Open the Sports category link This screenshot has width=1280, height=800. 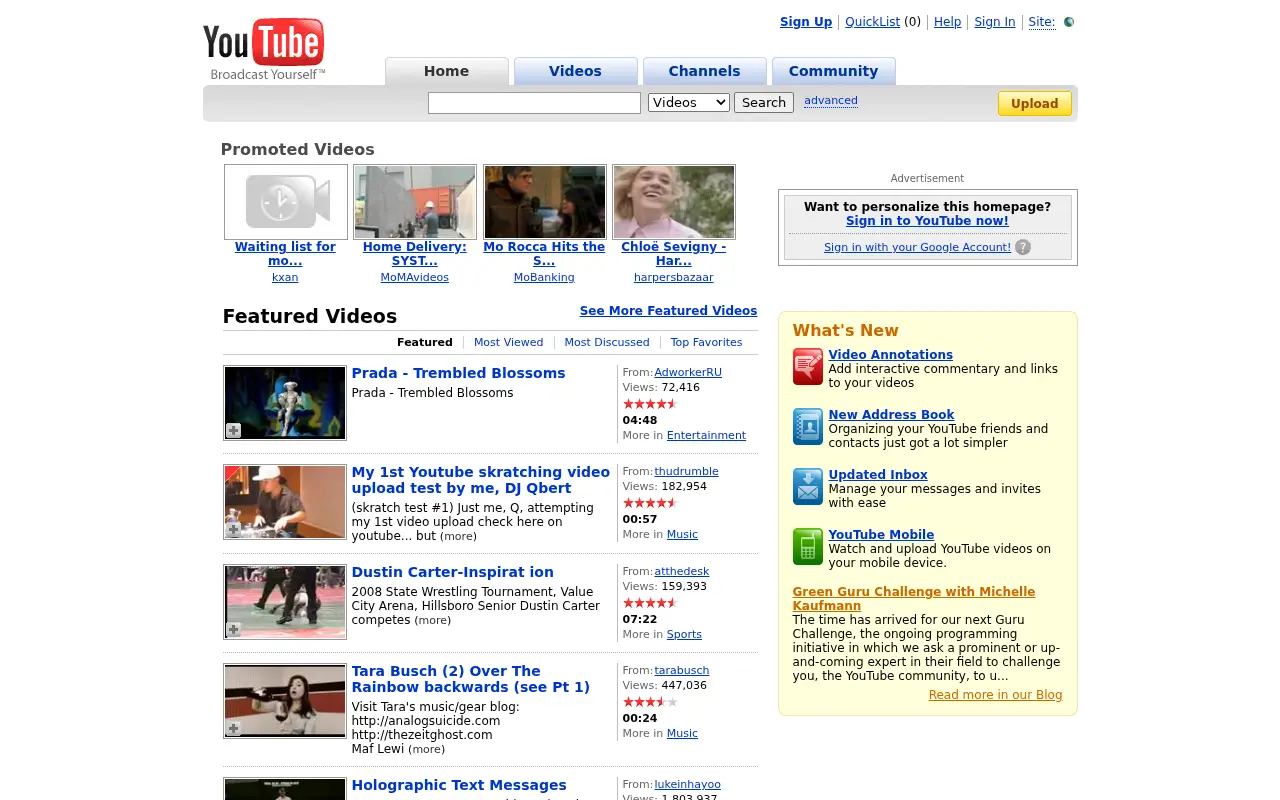[684, 635]
